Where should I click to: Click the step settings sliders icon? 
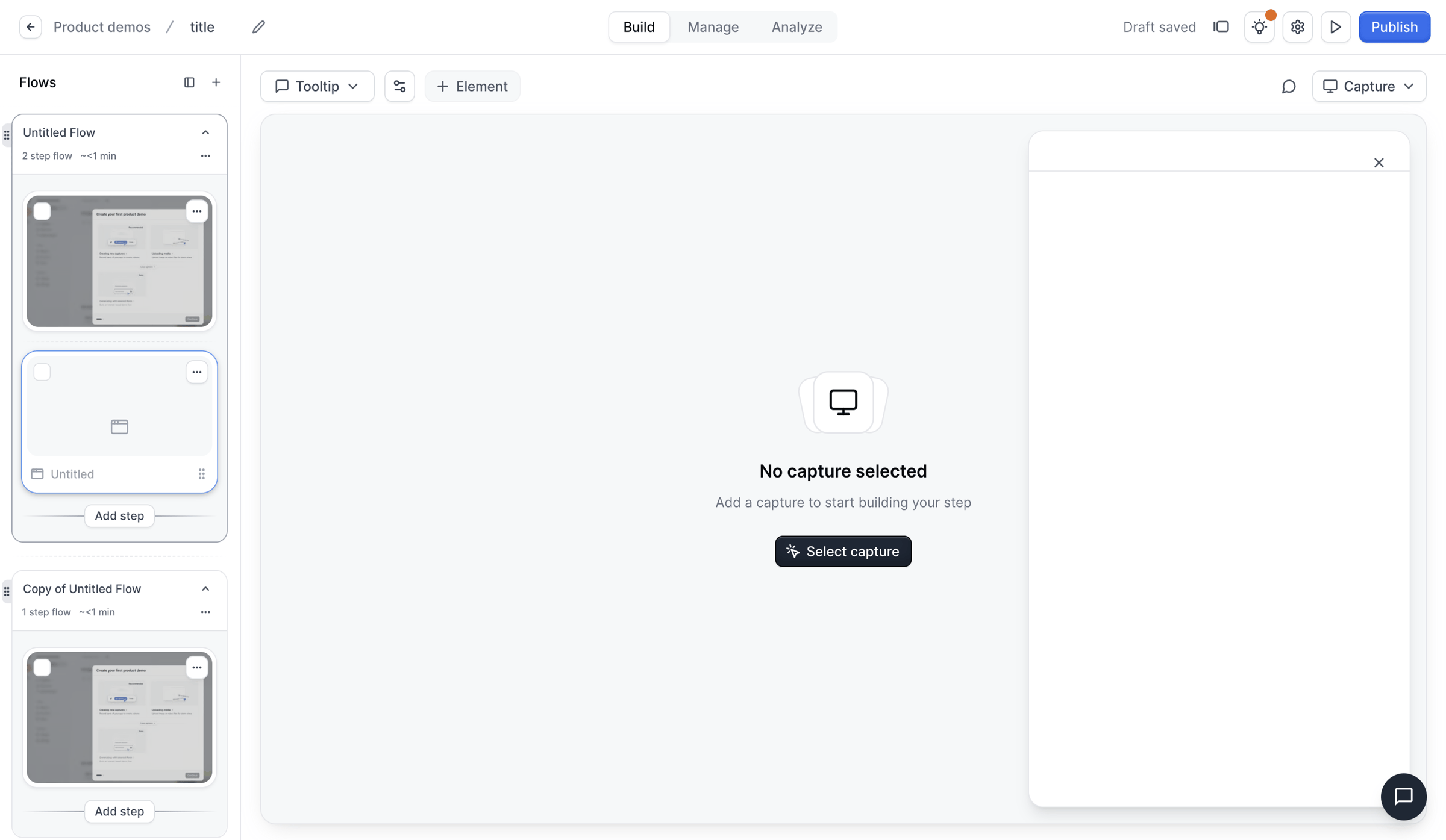click(399, 86)
